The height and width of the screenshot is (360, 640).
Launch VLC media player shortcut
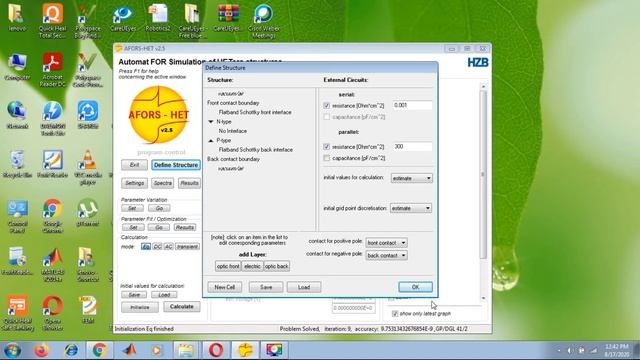click(x=87, y=167)
